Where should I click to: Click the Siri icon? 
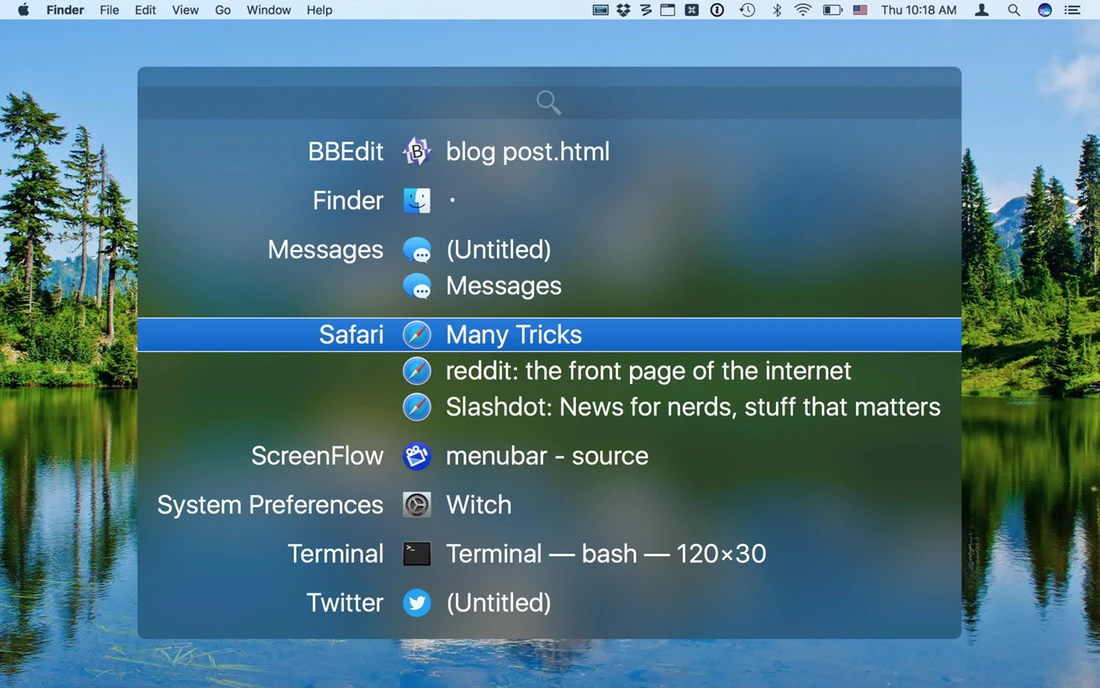pos(1045,10)
